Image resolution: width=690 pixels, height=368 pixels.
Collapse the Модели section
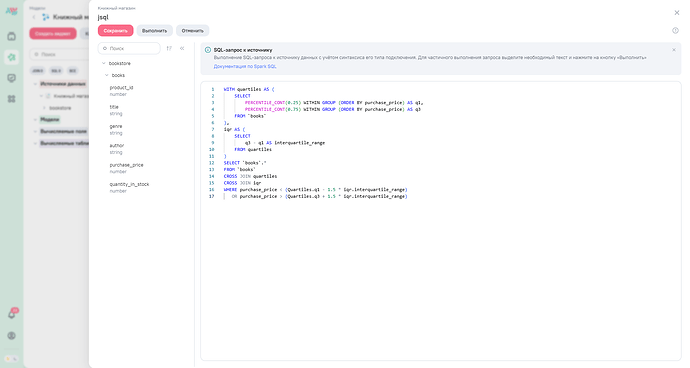(x=36, y=119)
